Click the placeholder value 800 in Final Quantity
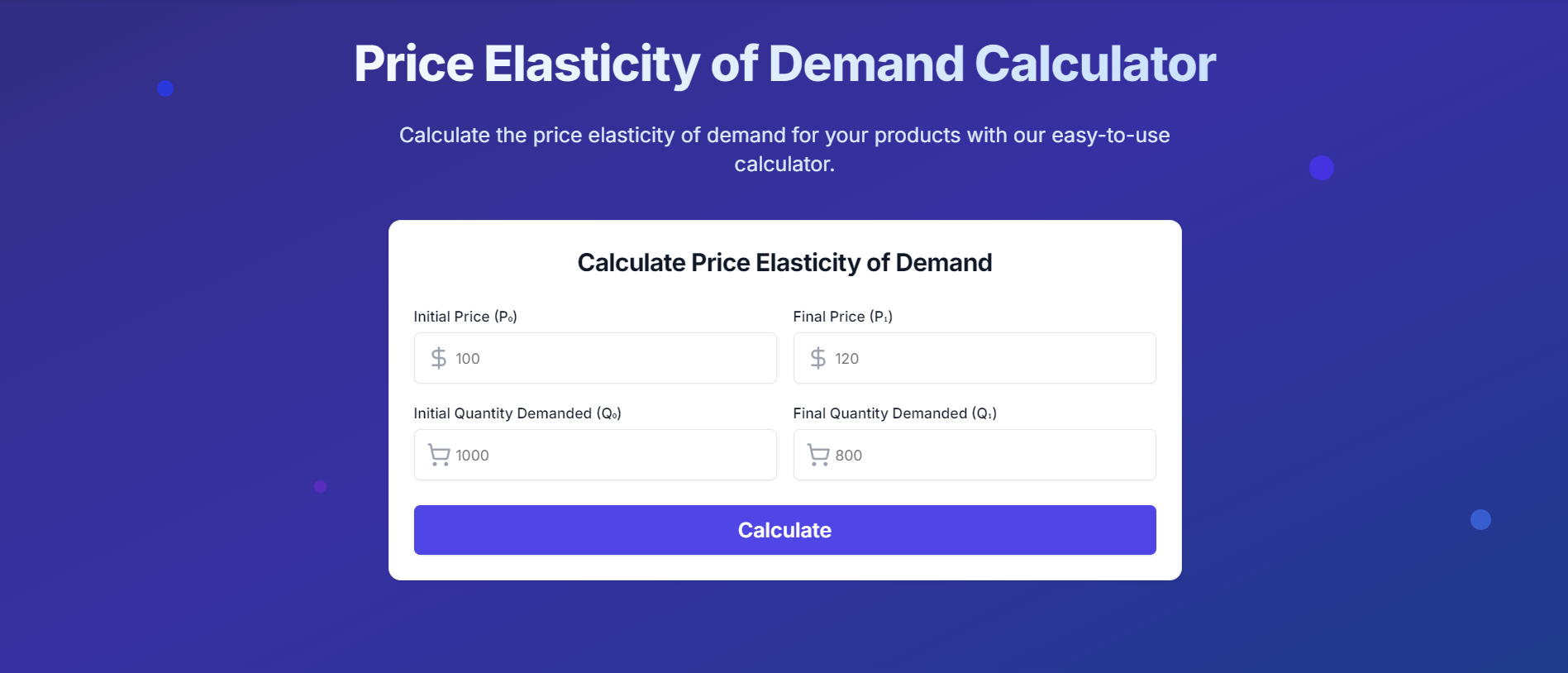Screen dimensions: 1568x673 (849, 455)
